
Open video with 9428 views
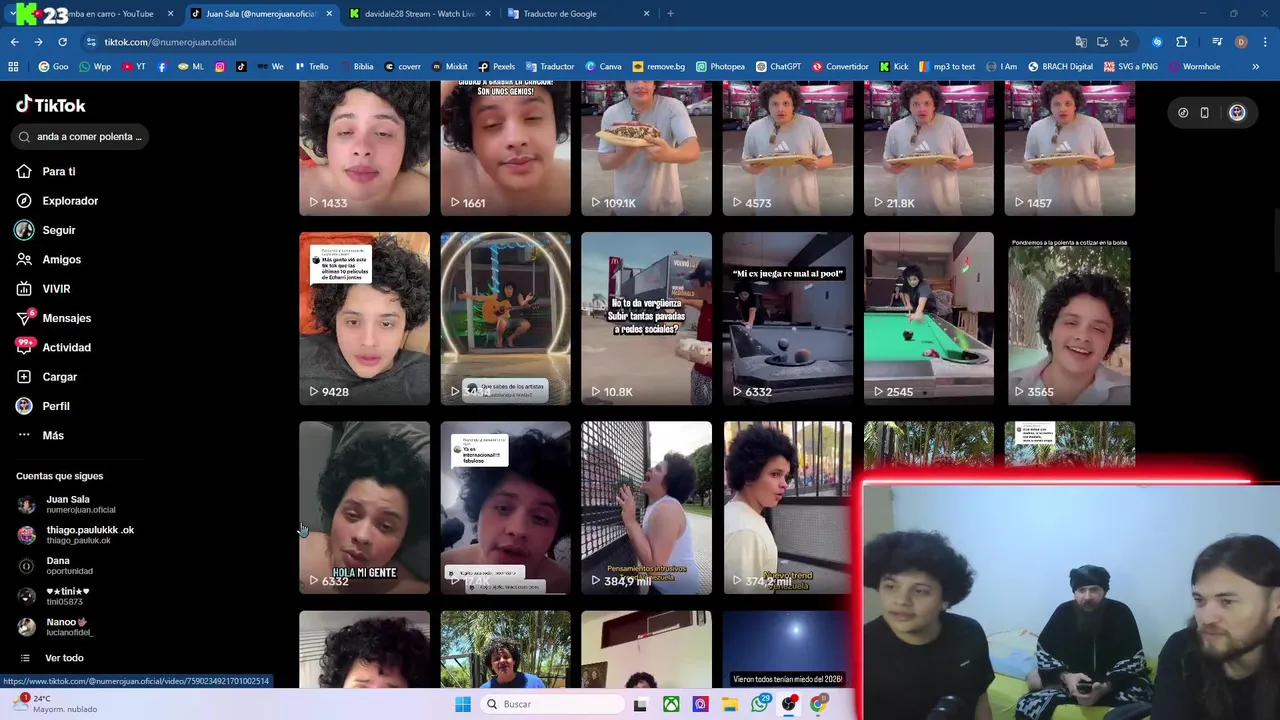pos(364,318)
